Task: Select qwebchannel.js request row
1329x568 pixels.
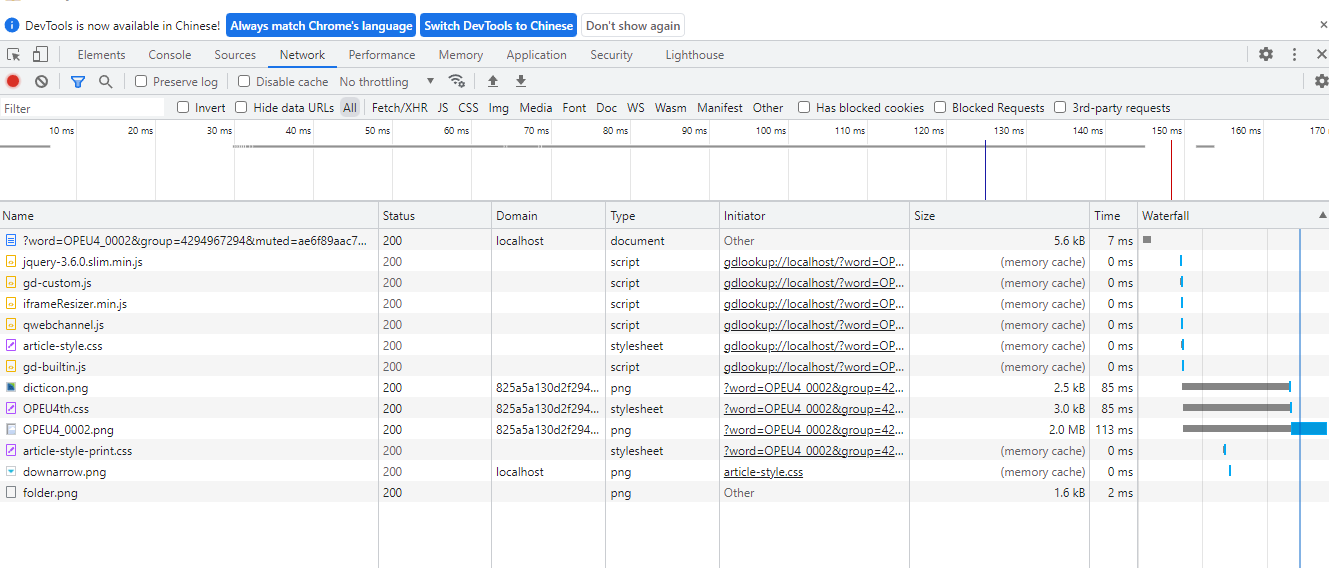Action: pos(664,324)
